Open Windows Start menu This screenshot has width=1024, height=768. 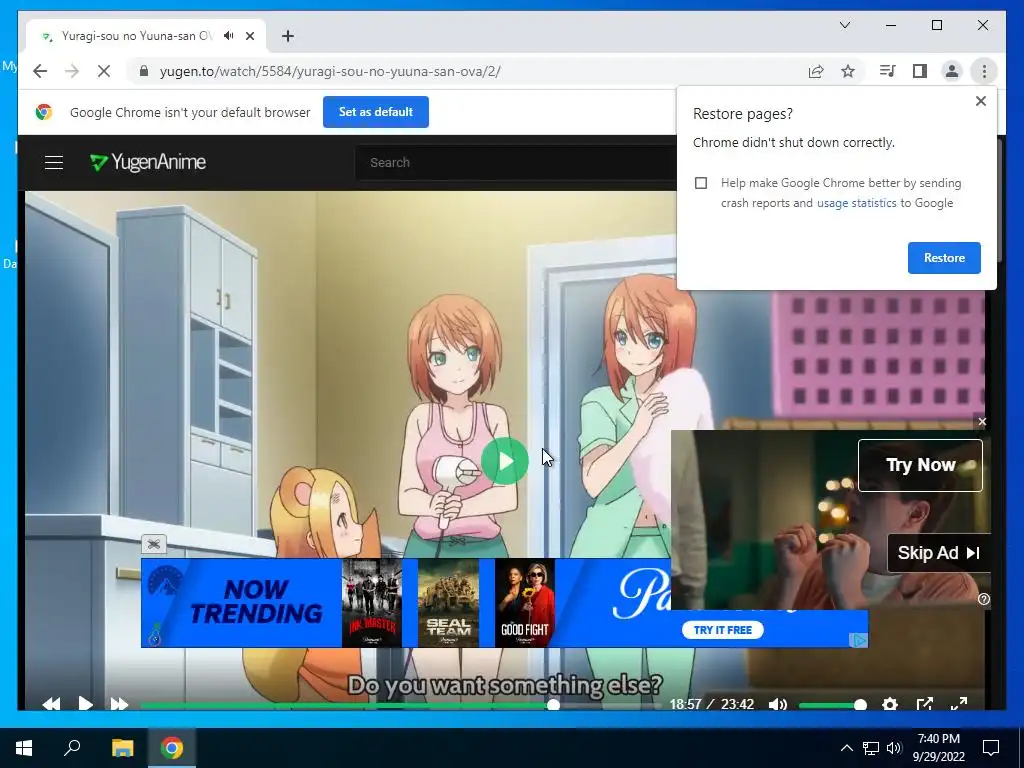(24, 748)
